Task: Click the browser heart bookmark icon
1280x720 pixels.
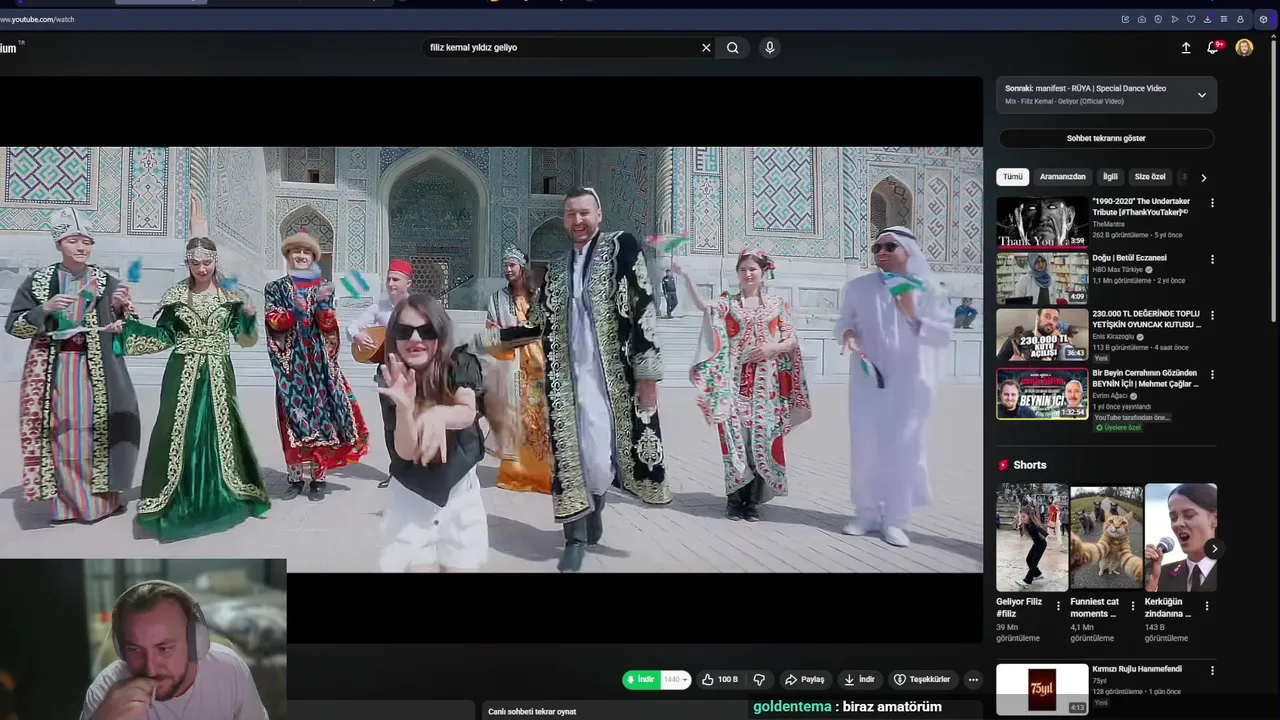Action: click(x=1191, y=19)
